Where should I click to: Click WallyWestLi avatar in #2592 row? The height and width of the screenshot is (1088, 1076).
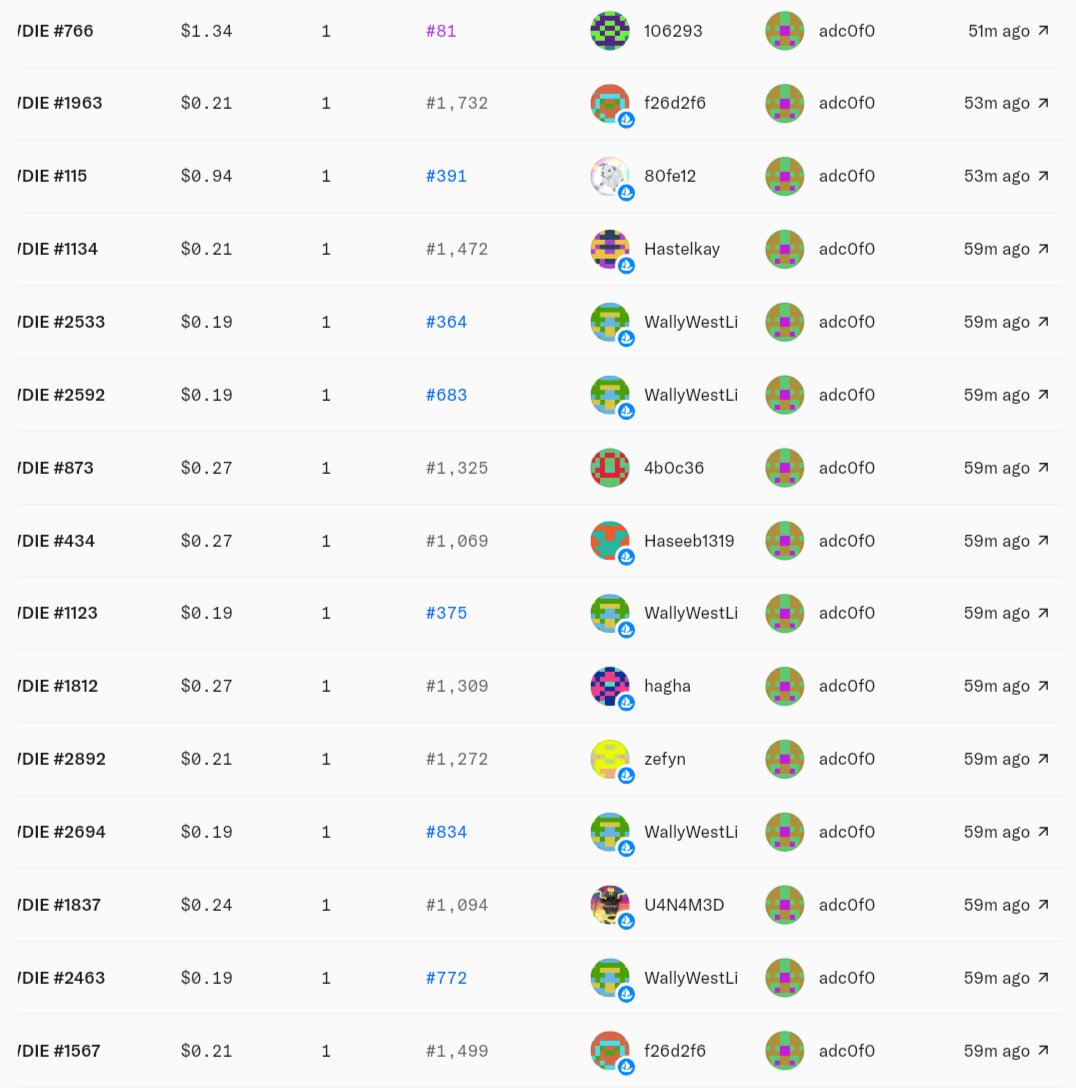pyautogui.click(x=610, y=395)
